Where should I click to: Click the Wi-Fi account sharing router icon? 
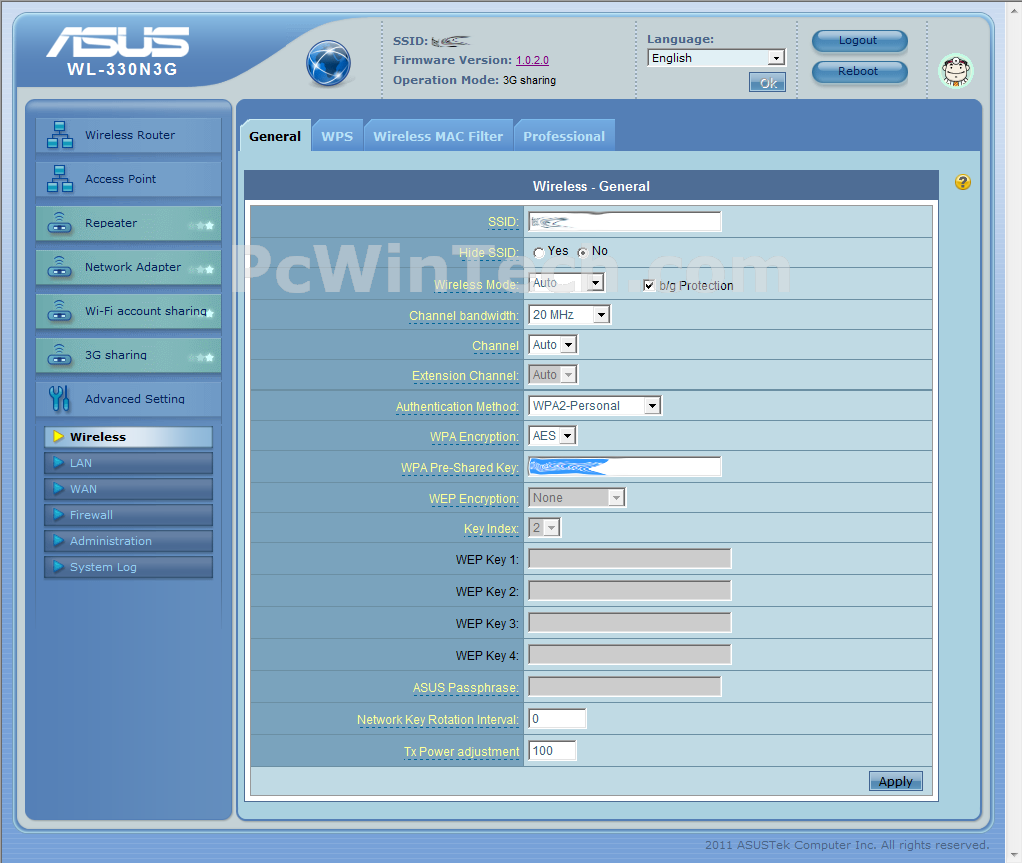pos(59,311)
